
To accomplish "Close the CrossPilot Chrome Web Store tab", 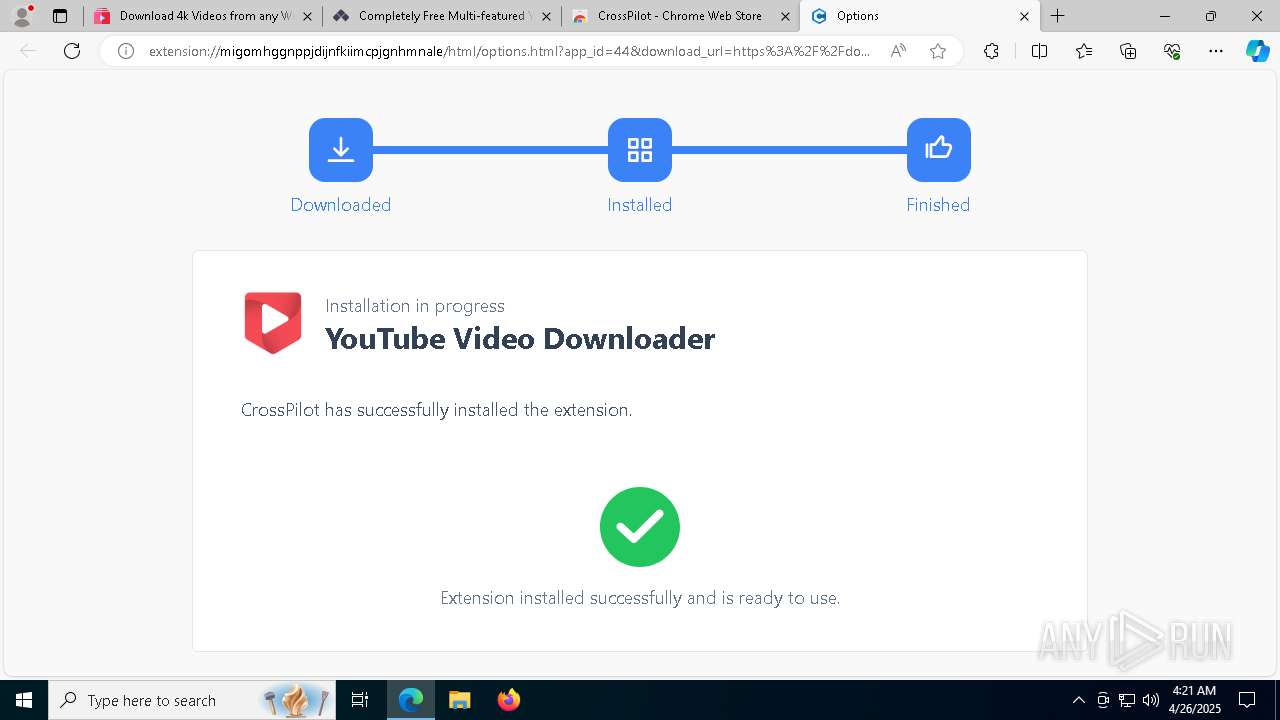I will (x=785, y=16).
